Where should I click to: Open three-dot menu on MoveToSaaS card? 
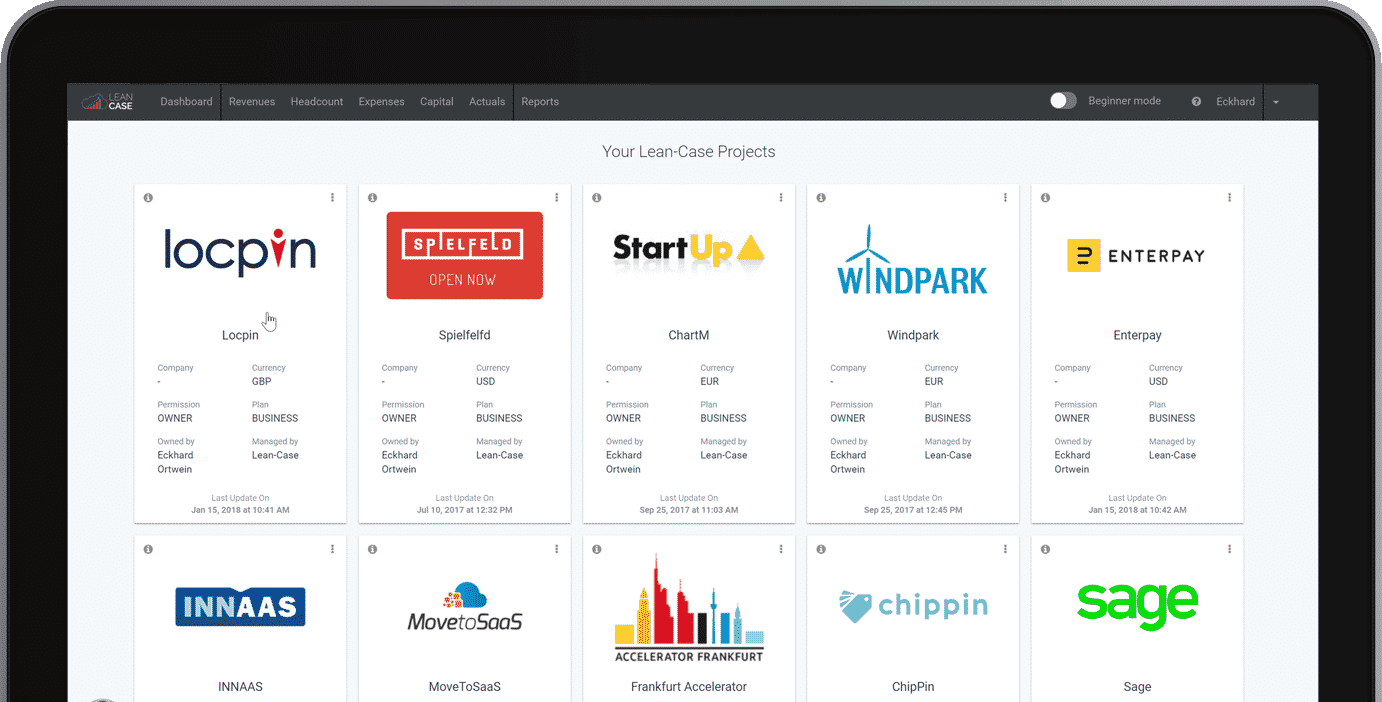click(x=557, y=549)
